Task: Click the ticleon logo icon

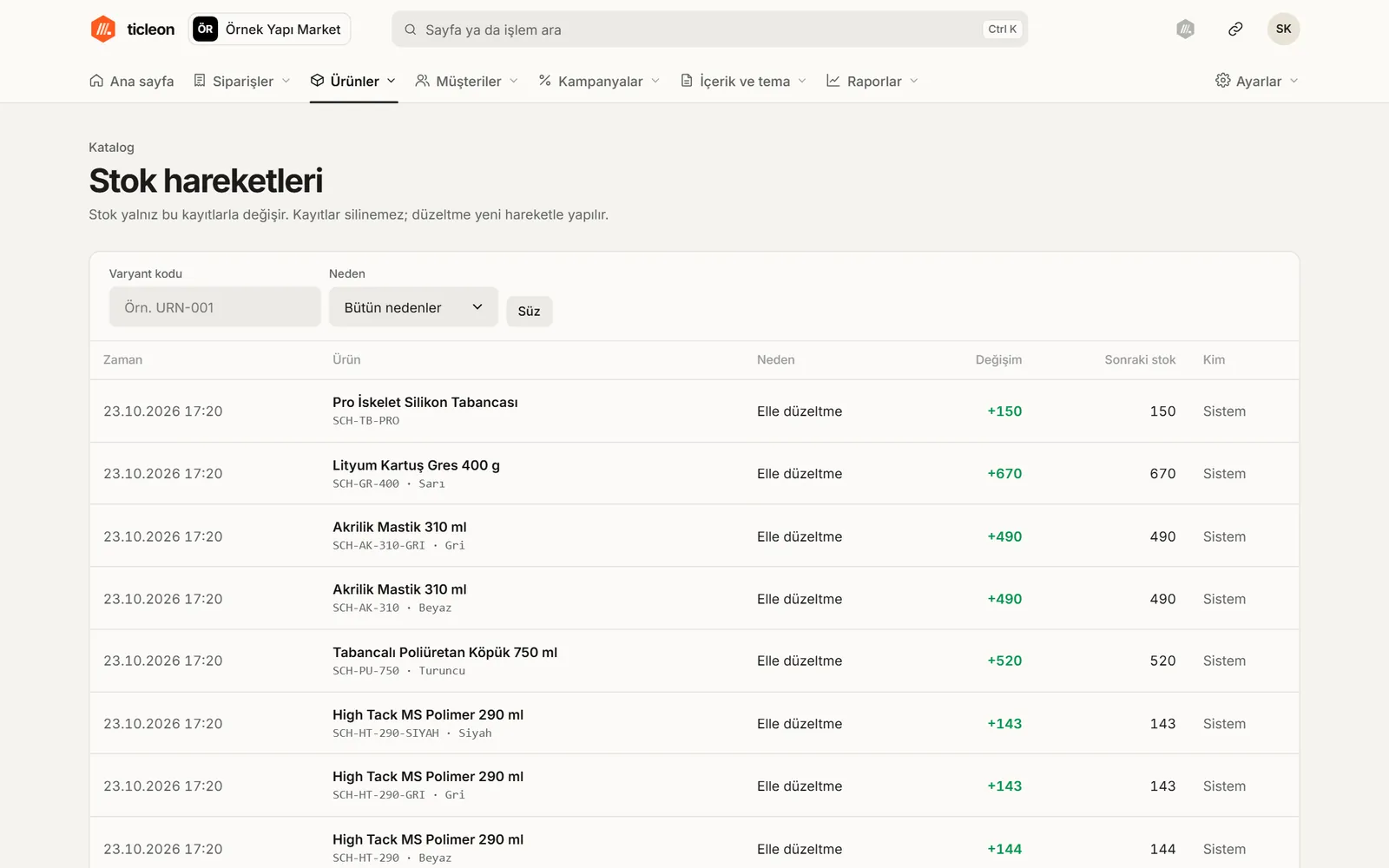Action: (x=103, y=29)
